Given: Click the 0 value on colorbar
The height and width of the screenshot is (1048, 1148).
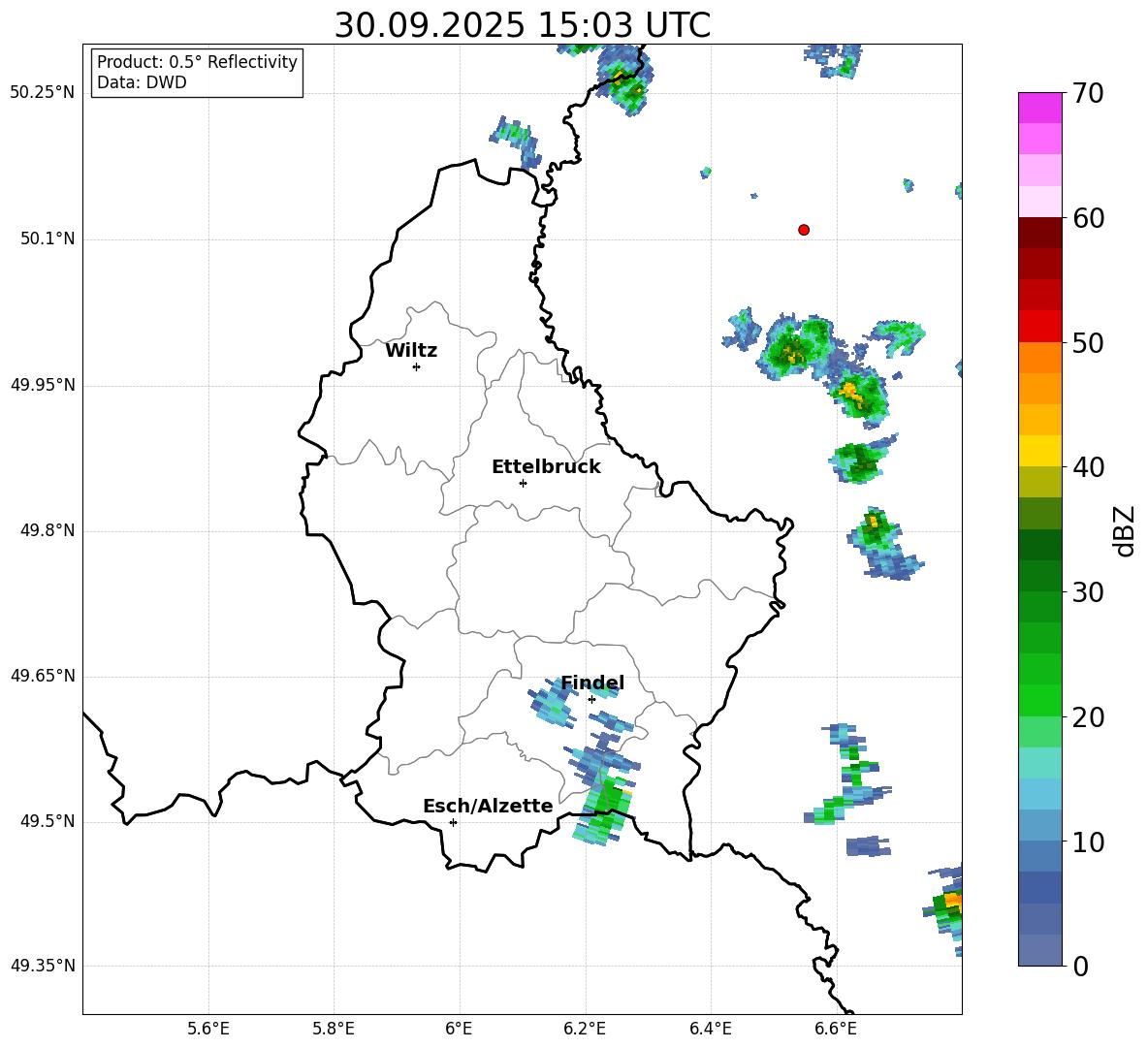Looking at the screenshot, I should pyautogui.click(x=1080, y=967).
